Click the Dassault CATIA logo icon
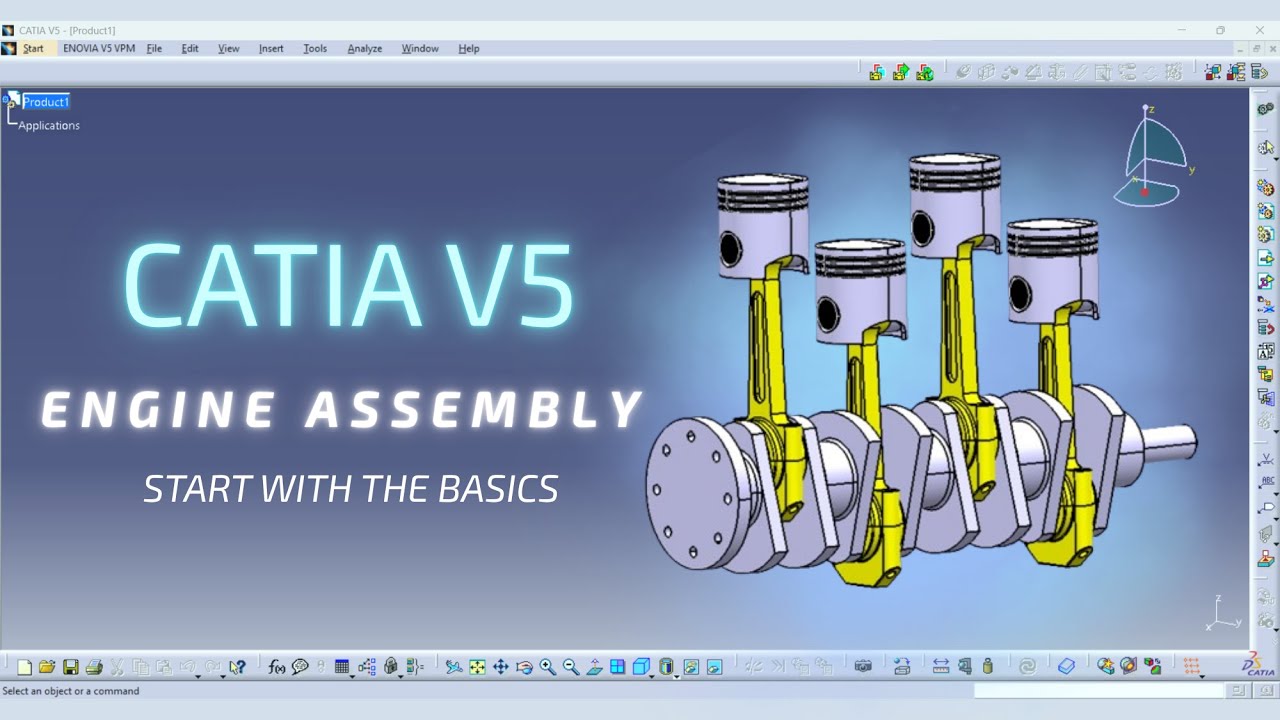 pyautogui.click(x=1258, y=666)
